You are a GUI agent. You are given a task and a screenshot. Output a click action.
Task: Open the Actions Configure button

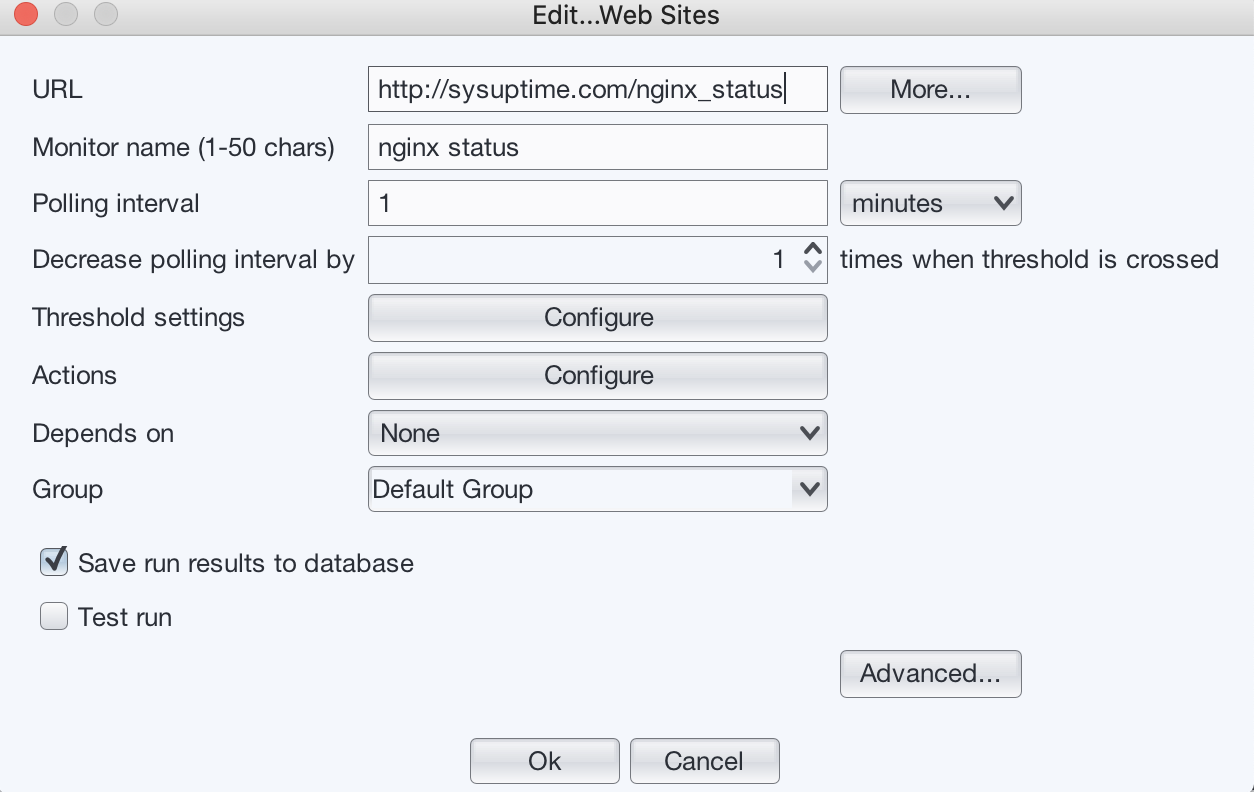coord(597,376)
